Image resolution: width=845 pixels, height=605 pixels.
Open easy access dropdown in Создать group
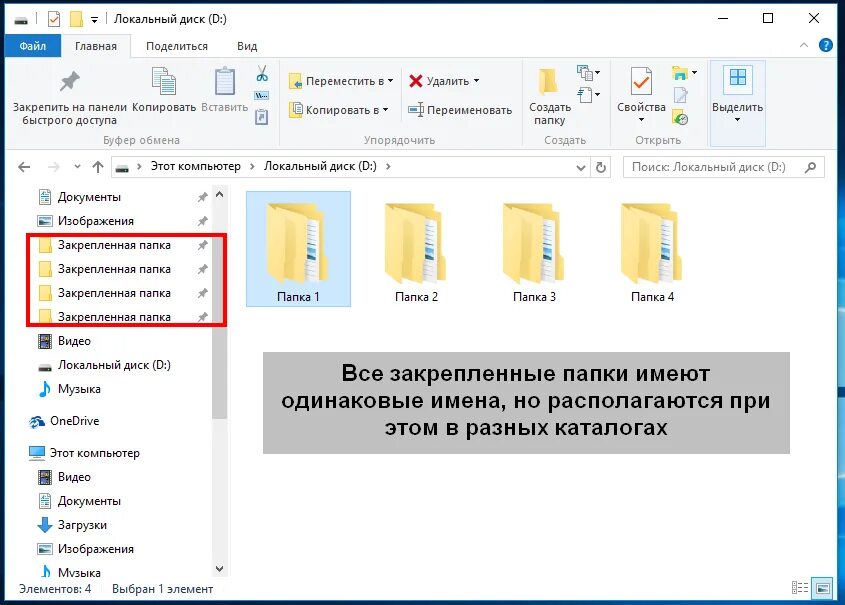[588, 95]
